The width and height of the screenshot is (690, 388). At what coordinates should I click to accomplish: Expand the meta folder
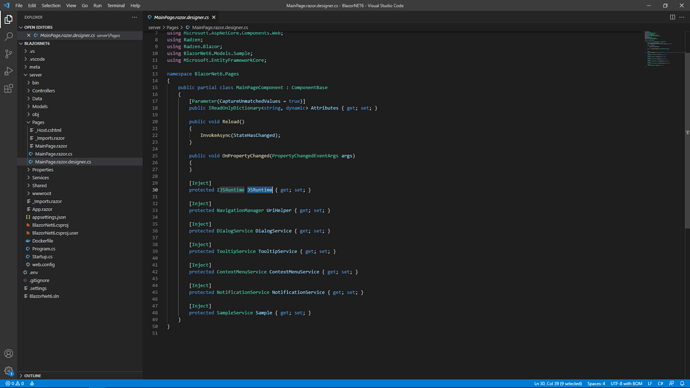pos(26,67)
